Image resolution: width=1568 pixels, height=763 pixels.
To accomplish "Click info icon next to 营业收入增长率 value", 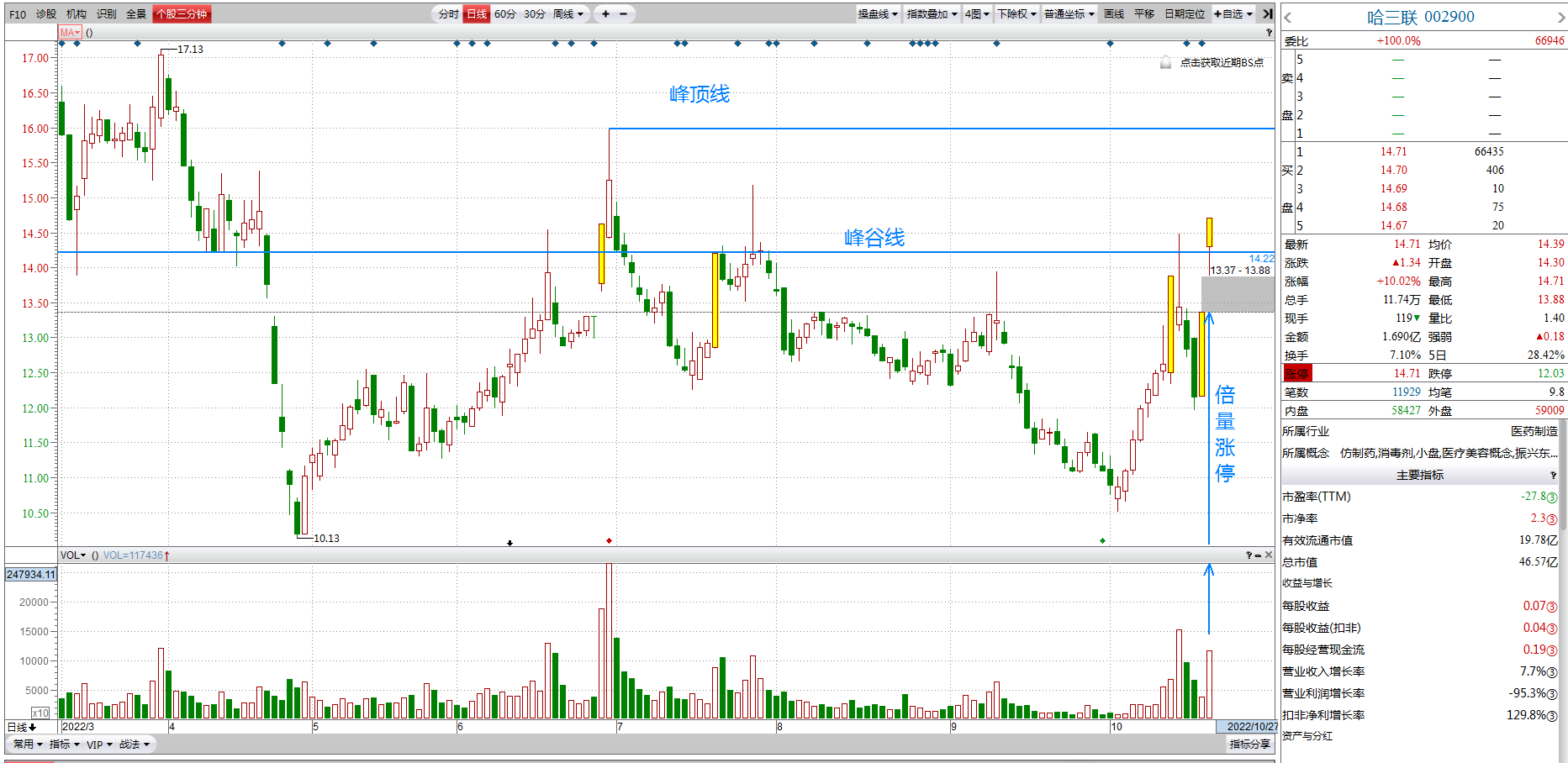I will coord(1552,672).
